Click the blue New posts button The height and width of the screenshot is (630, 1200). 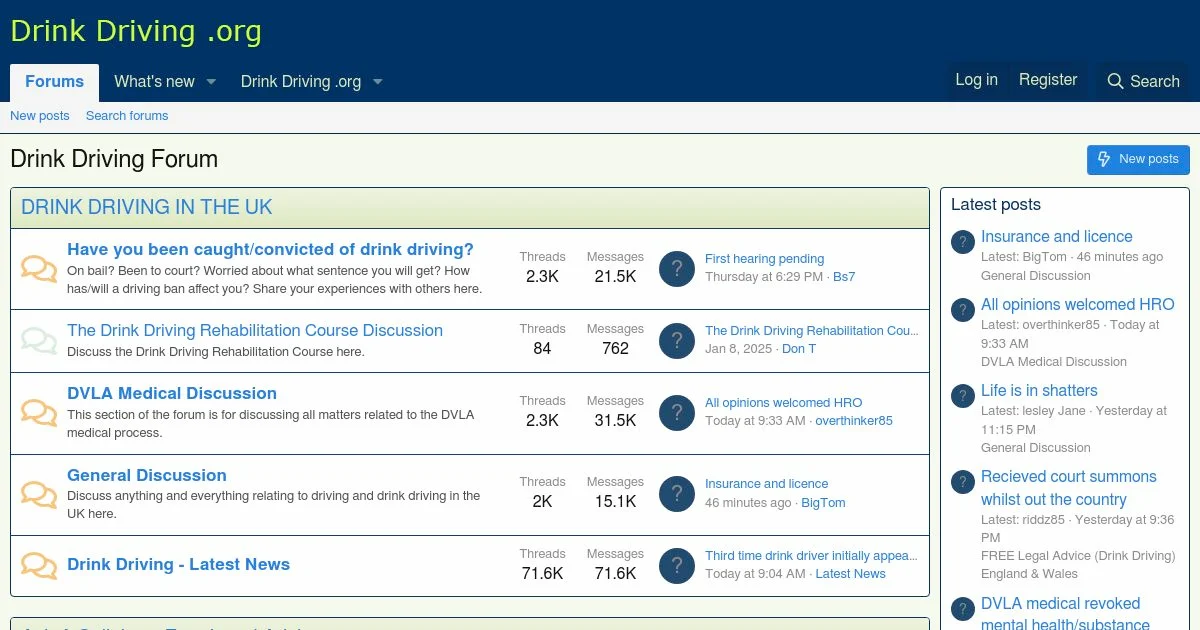1138,159
